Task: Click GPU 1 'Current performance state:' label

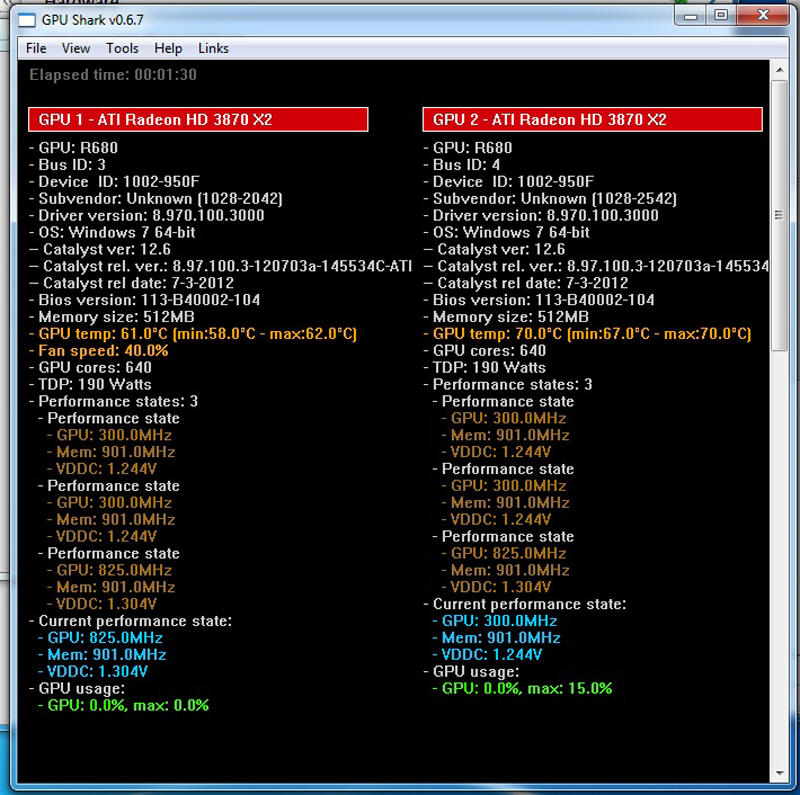Action: click(x=131, y=621)
